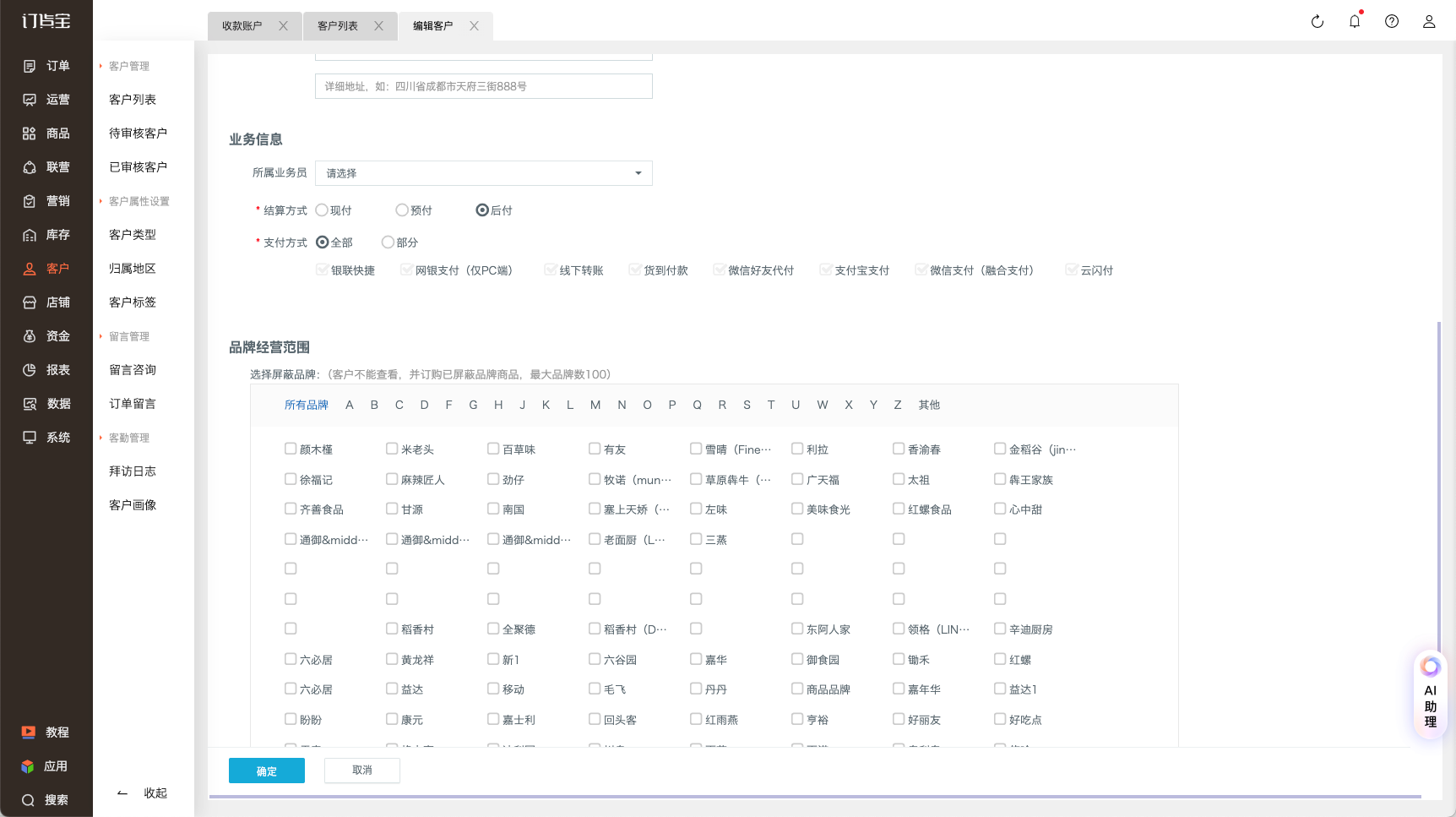This screenshot has height=817, width=1456.
Task: Open the 店铺 sidebar icon
Action: (x=30, y=302)
